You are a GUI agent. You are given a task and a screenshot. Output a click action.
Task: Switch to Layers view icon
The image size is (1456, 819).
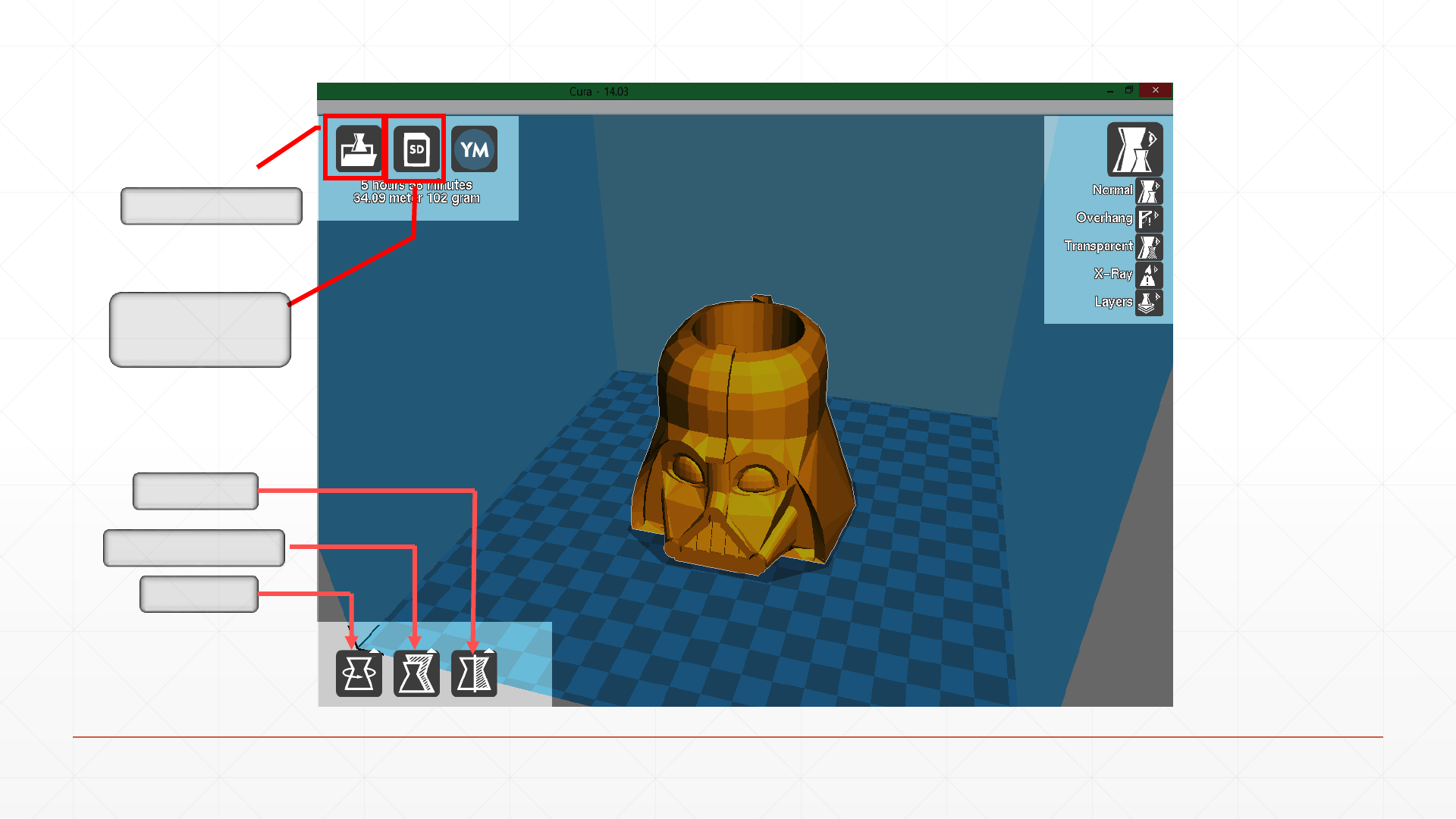(x=1149, y=303)
